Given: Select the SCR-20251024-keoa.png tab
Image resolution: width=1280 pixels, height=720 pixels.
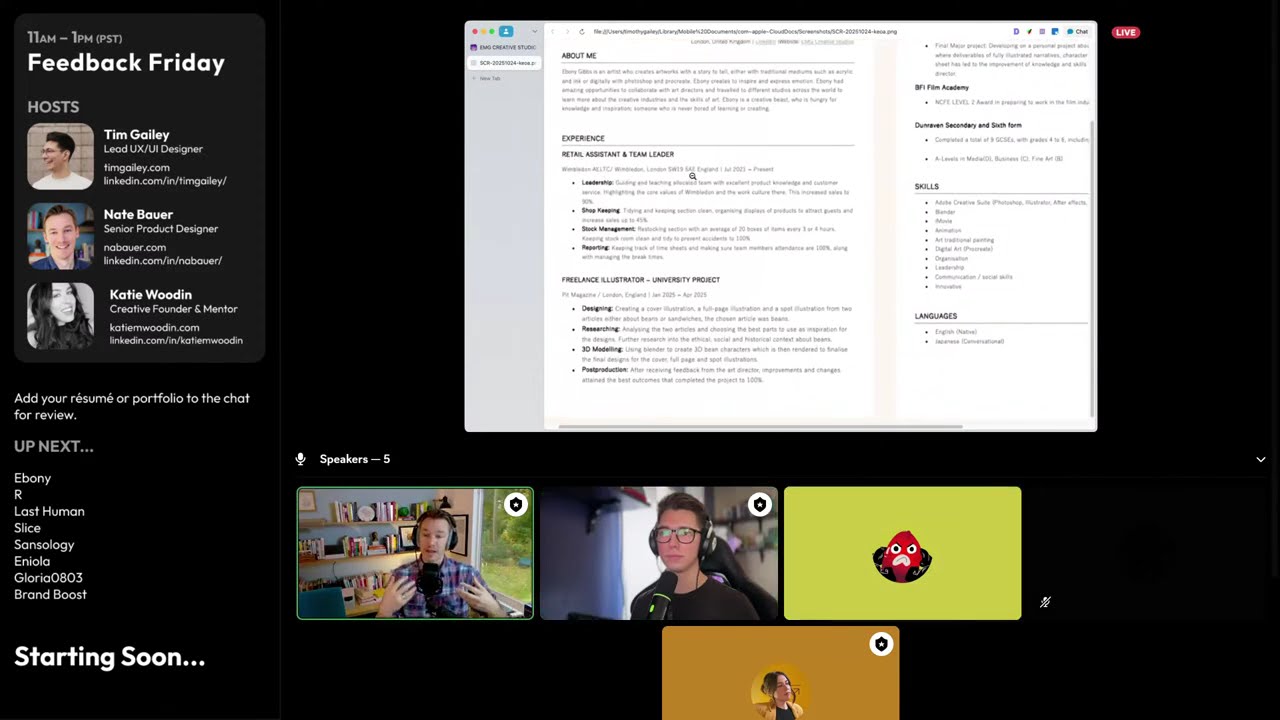Looking at the screenshot, I should [x=504, y=63].
